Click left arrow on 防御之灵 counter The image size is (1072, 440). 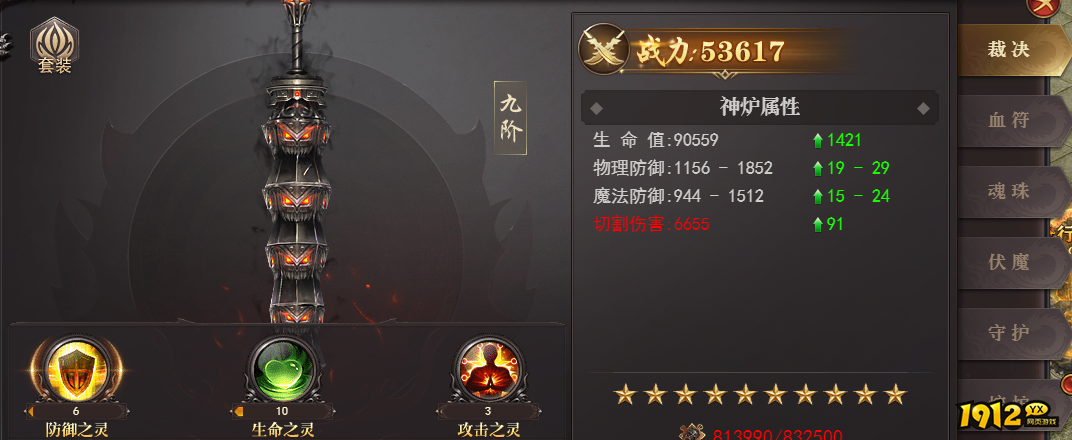(x=31, y=412)
